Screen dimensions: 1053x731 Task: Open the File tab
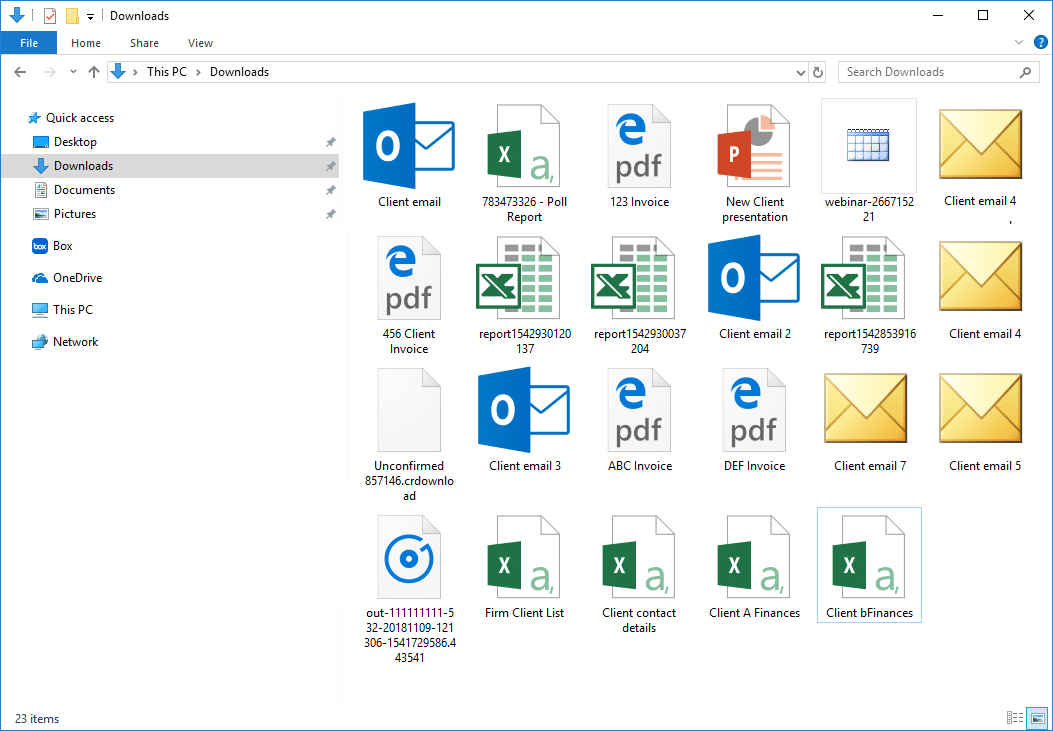[29, 43]
